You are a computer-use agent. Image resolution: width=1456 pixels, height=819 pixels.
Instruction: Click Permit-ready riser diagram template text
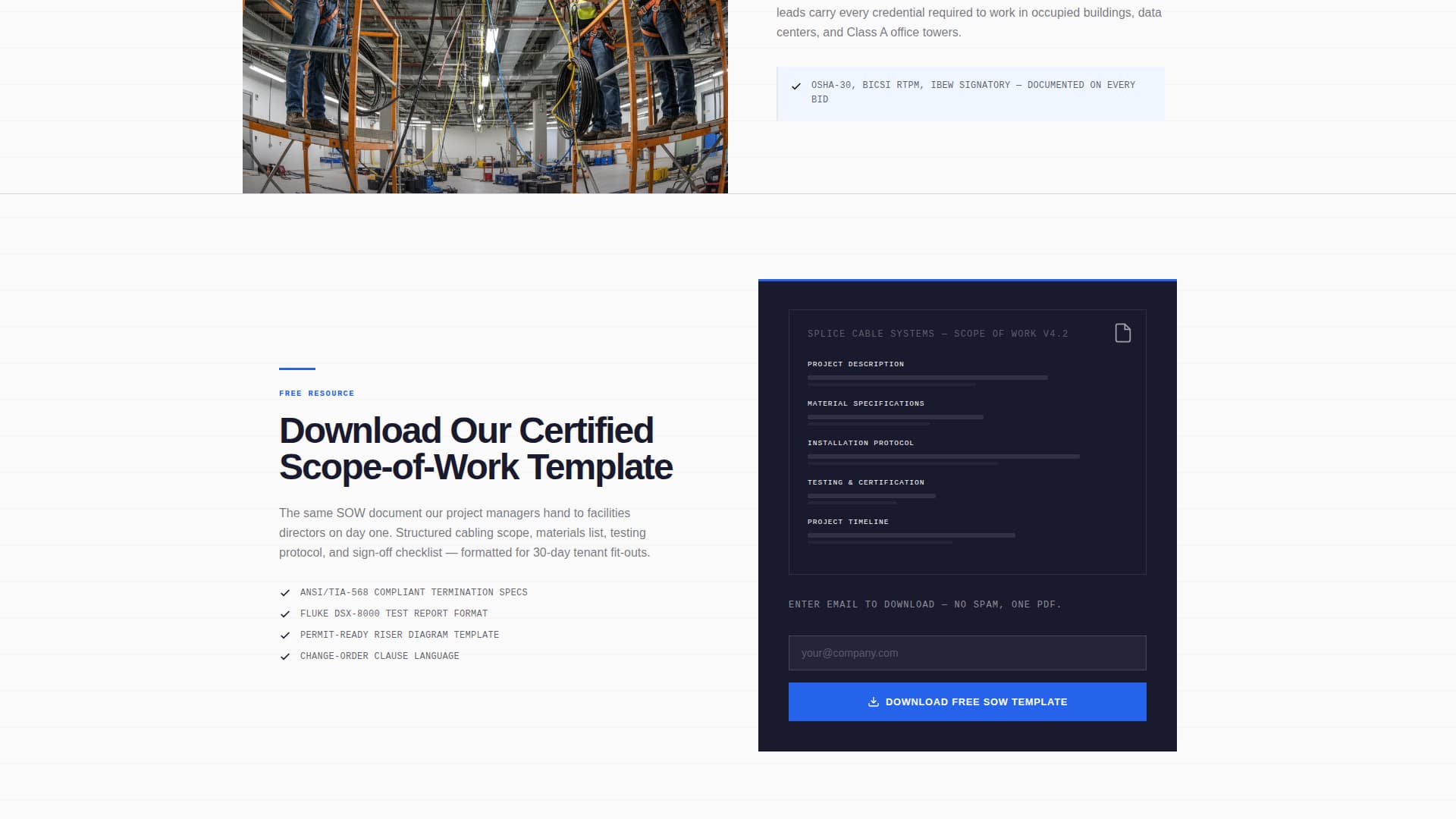(400, 635)
